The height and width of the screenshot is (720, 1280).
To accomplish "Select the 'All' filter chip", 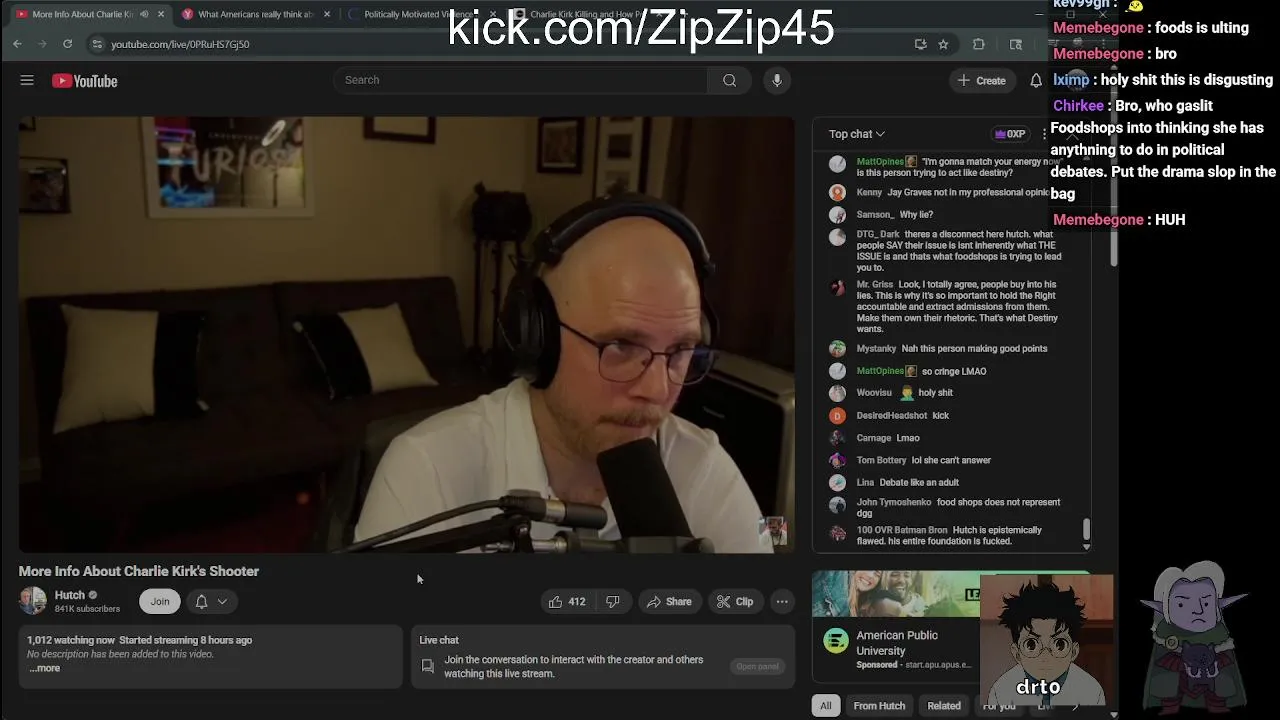I will click(x=826, y=706).
